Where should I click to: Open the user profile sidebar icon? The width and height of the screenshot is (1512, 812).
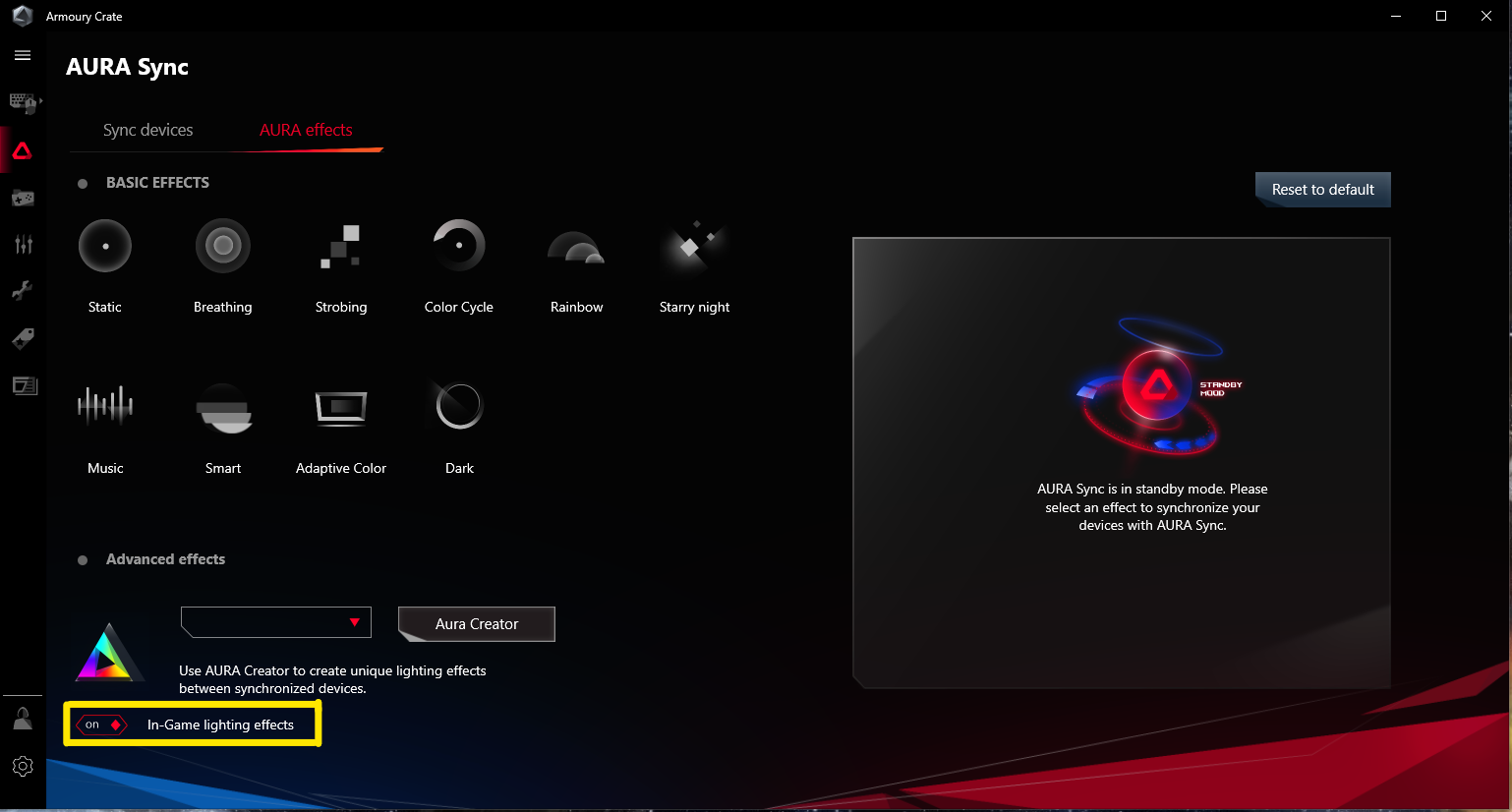coord(23,719)
